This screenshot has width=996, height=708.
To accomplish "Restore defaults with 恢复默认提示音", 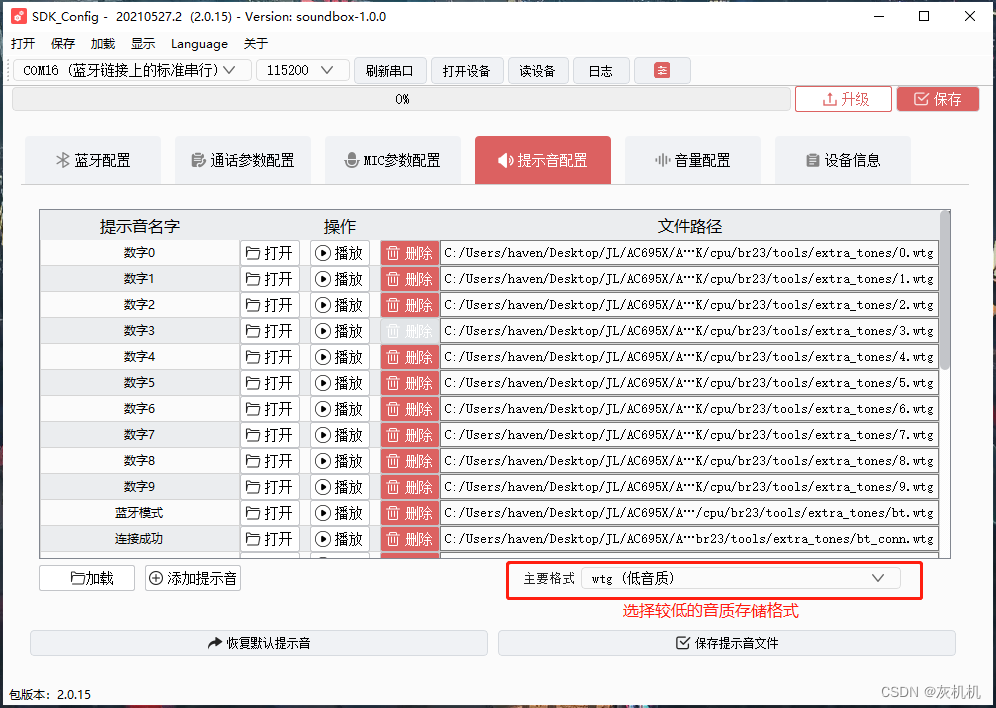I will (x=257, y=643).
